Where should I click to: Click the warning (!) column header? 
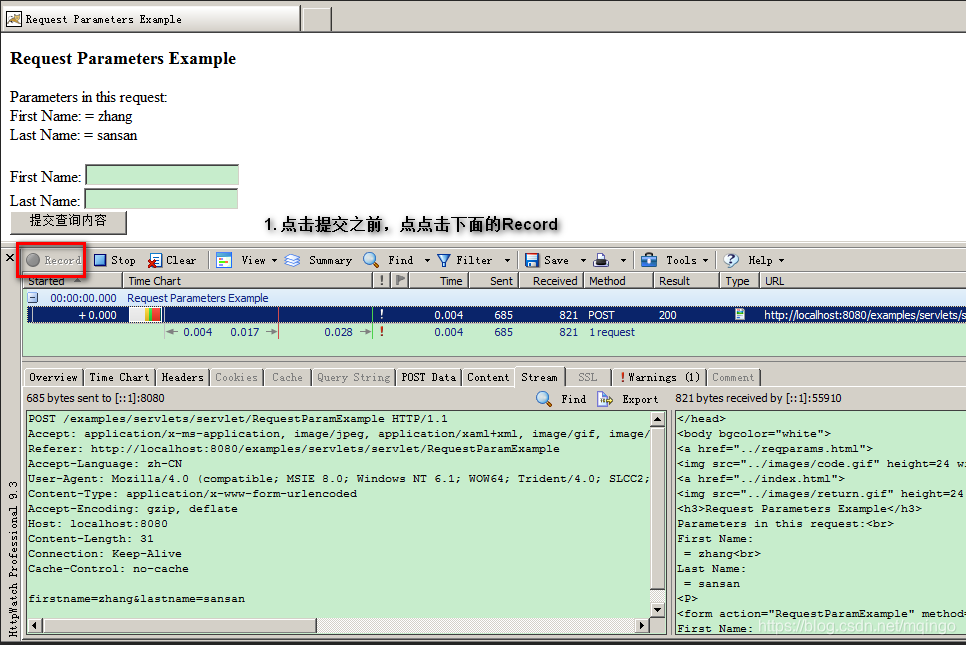(x=381, y=281)
